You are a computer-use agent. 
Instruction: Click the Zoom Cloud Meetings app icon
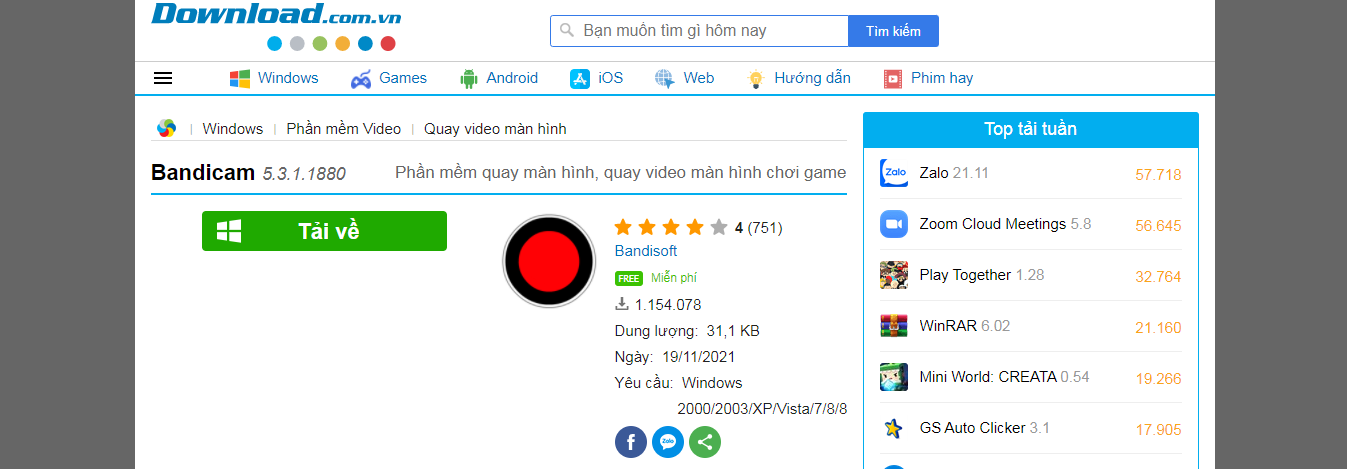pyautogui.click(x=894, y=224)
